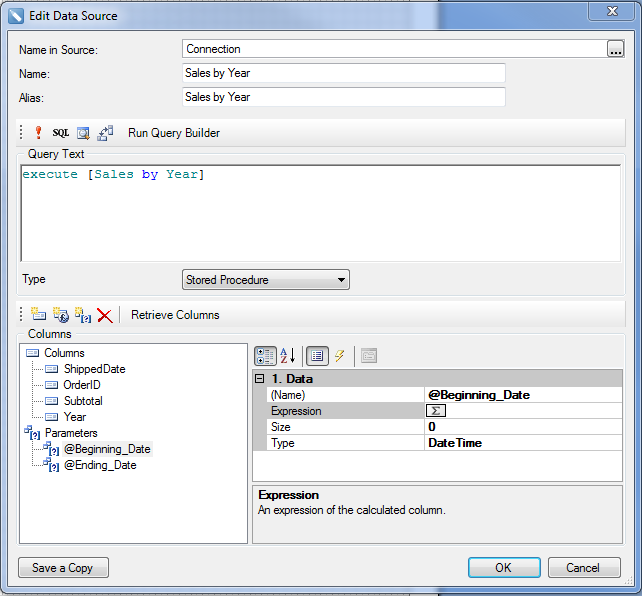
Task: Click inside the Query Text editor
Action: click(321, 213)
